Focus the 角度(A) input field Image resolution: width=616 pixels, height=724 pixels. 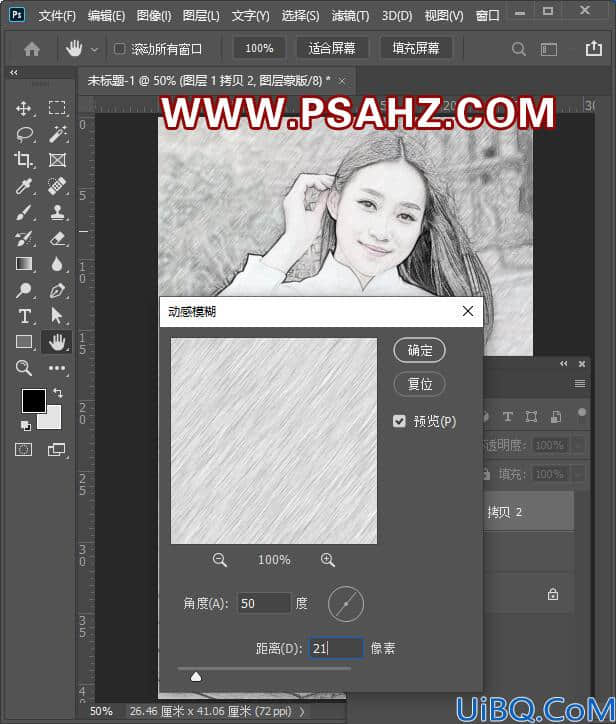(x=264, y=603)
